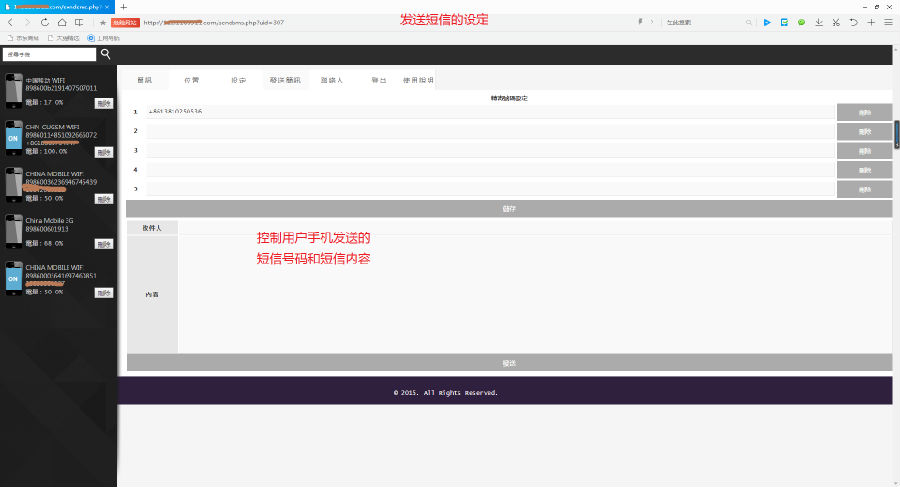Click the forwarding number field in row 1
Screen dimensions: 900x487
[491, 111]
